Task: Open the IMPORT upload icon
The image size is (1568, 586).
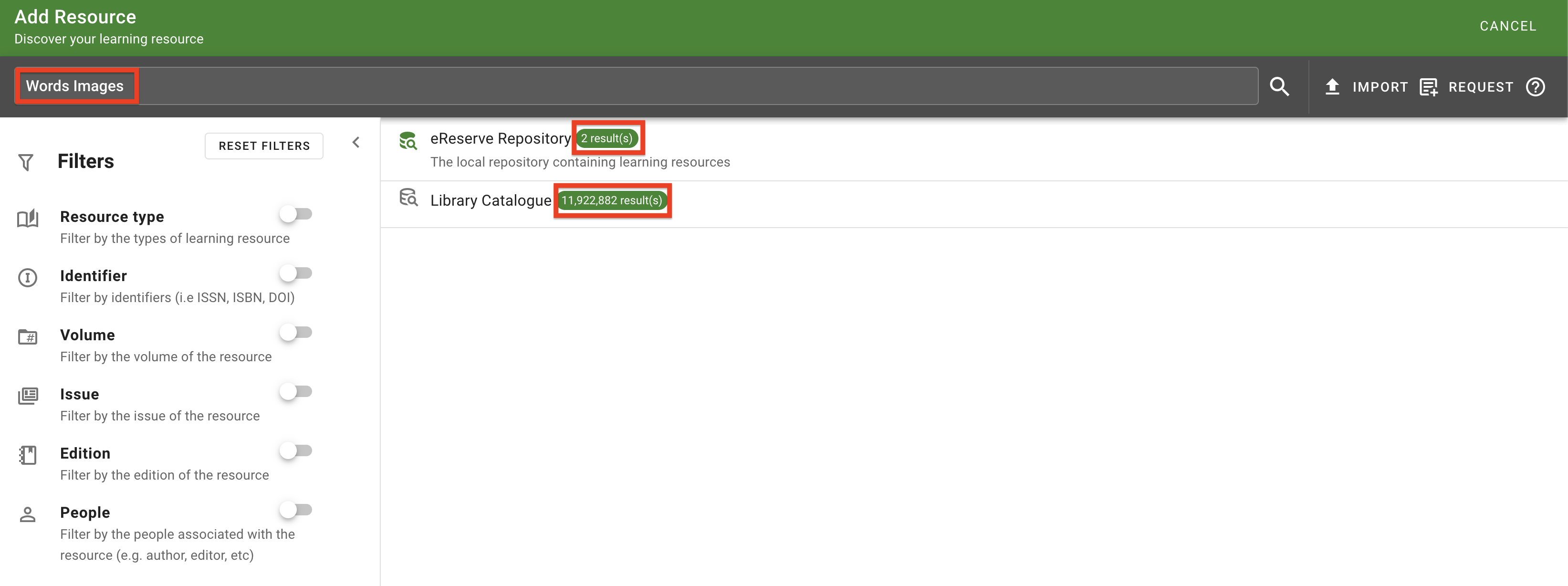Action: [x=1332, y=86]
